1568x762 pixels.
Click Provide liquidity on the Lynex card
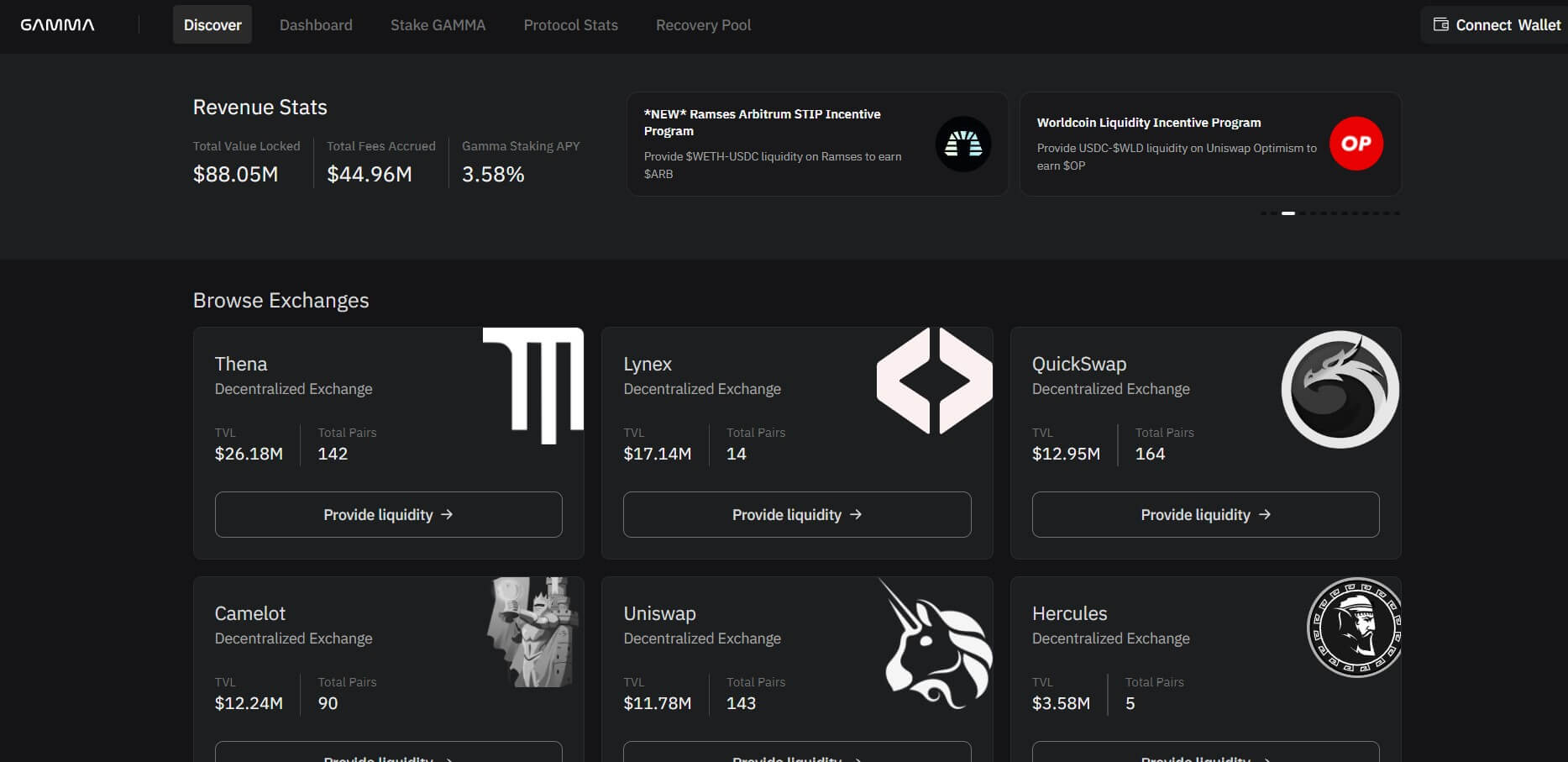[x=797, y=514]
